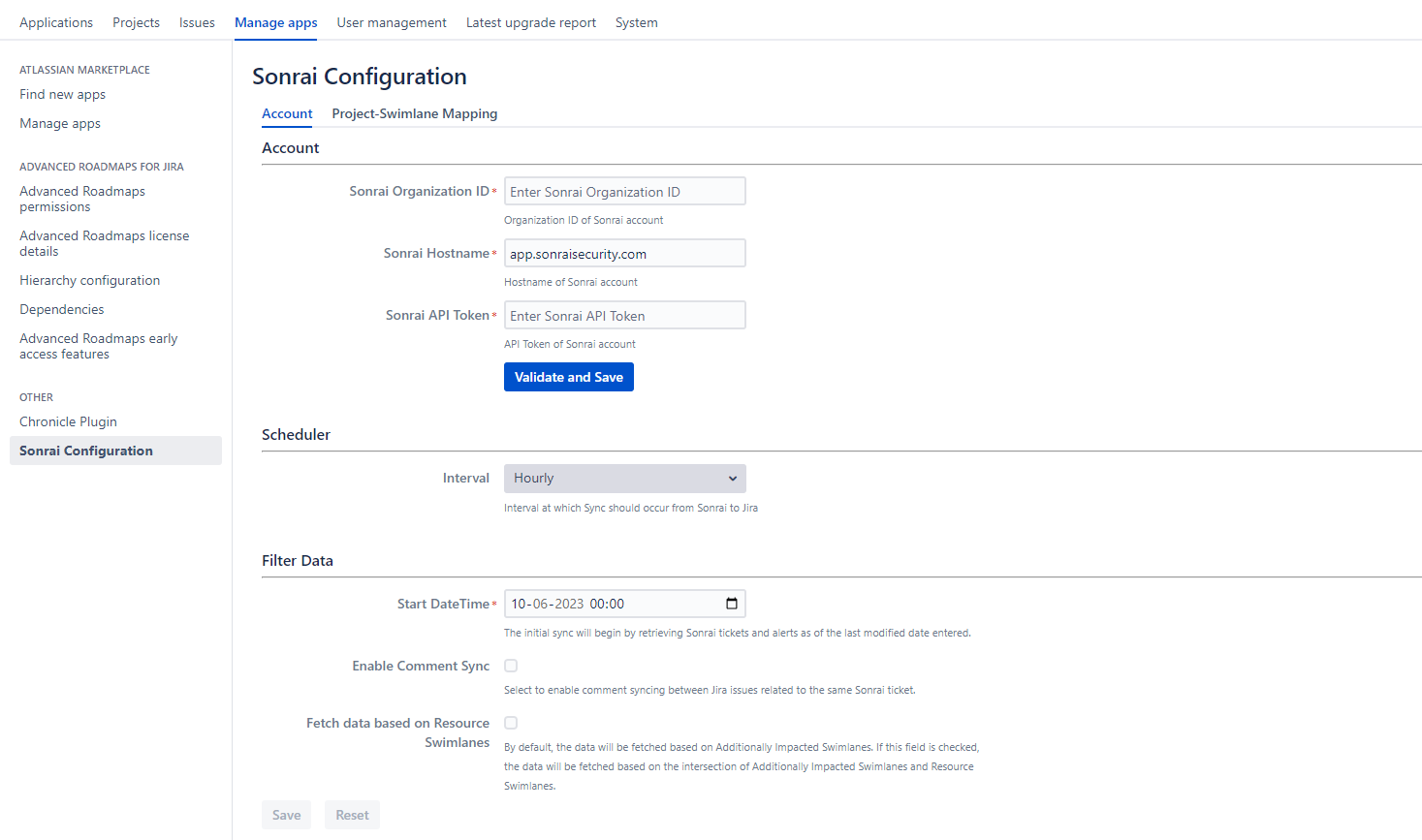Open the Interval Hourly dropdown
Viewport: 1422px width, 840px height.
(x=625, y=479)
